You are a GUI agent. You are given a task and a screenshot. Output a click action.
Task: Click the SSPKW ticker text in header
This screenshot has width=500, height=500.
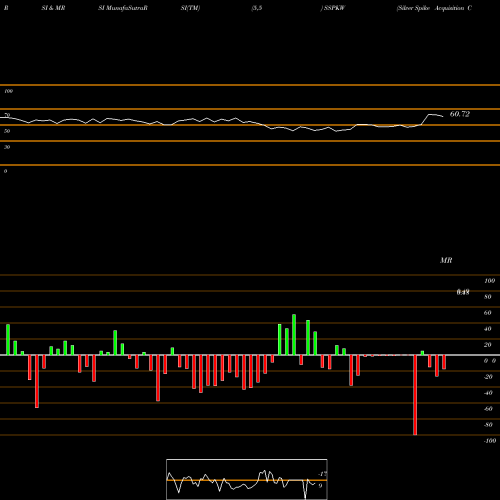coord(334,8)
